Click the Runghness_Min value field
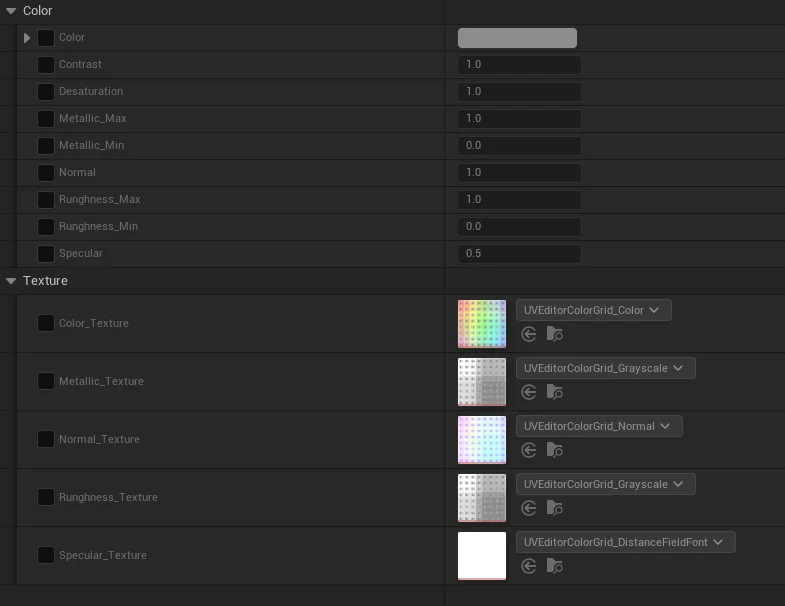Image resolution: width=785 pixels, height=606 pixels. click(520, 227)
